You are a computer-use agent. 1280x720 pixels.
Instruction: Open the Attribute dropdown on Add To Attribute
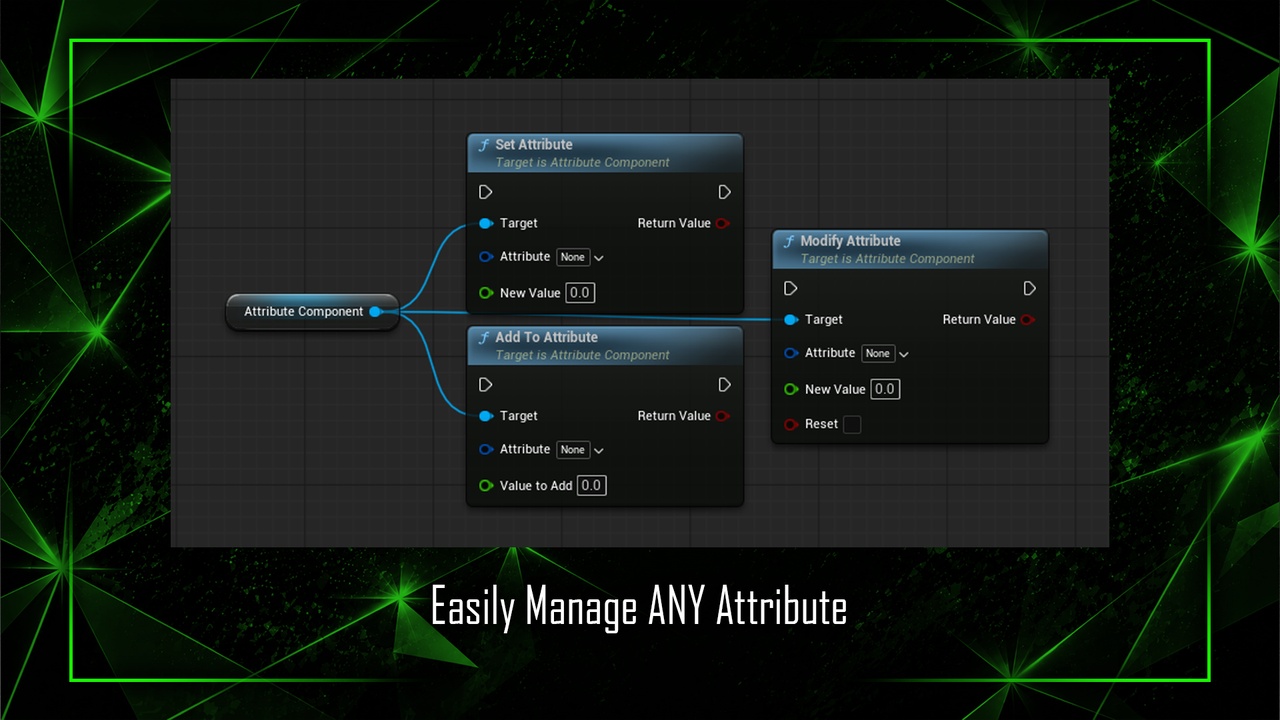click(580, 450)
